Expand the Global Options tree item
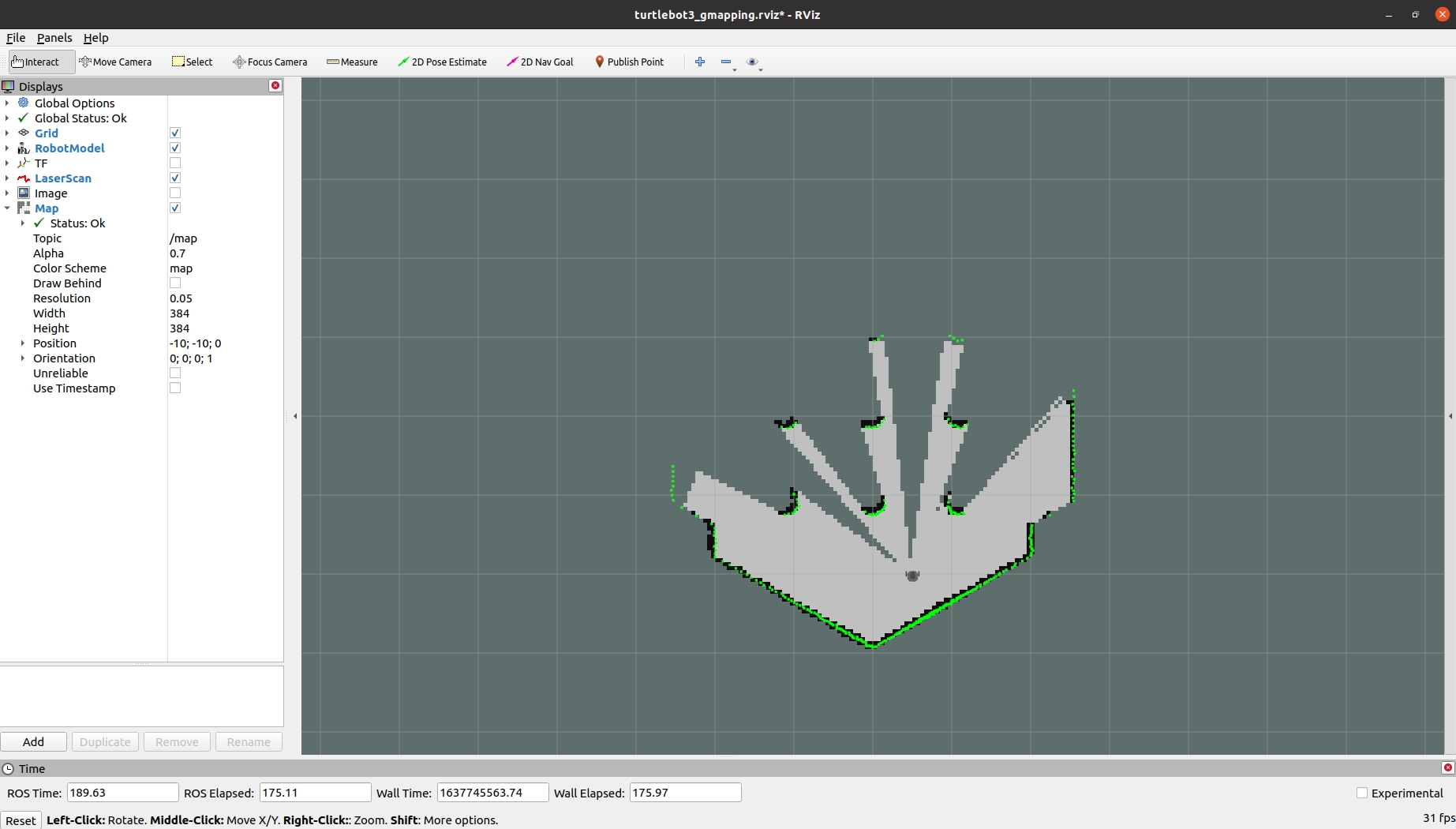1456x829 pixels. click(x=7, y=103)
